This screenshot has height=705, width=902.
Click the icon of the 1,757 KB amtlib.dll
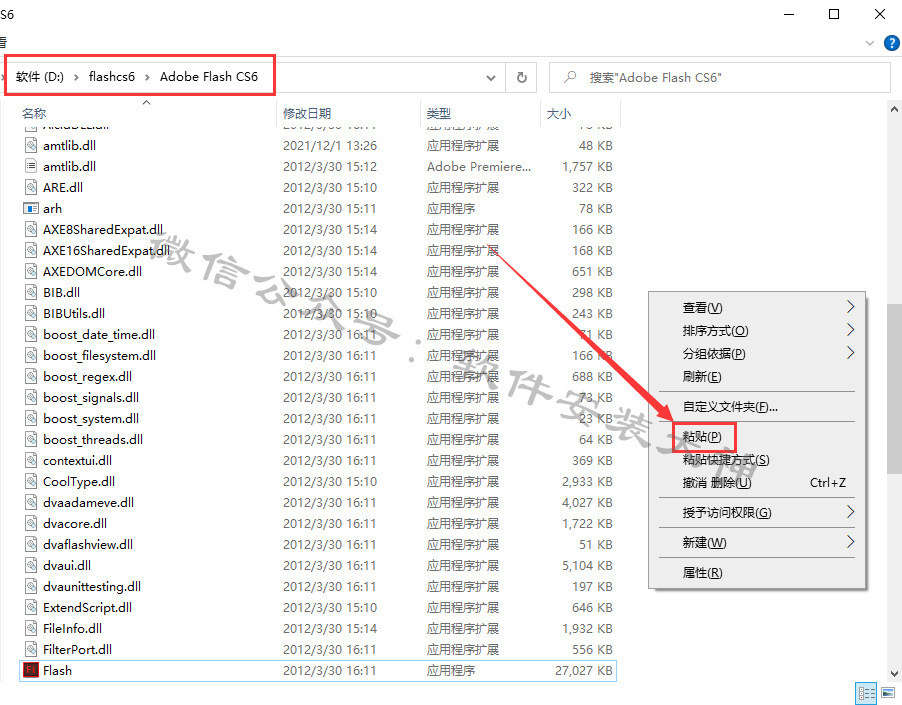pos(30,166)
